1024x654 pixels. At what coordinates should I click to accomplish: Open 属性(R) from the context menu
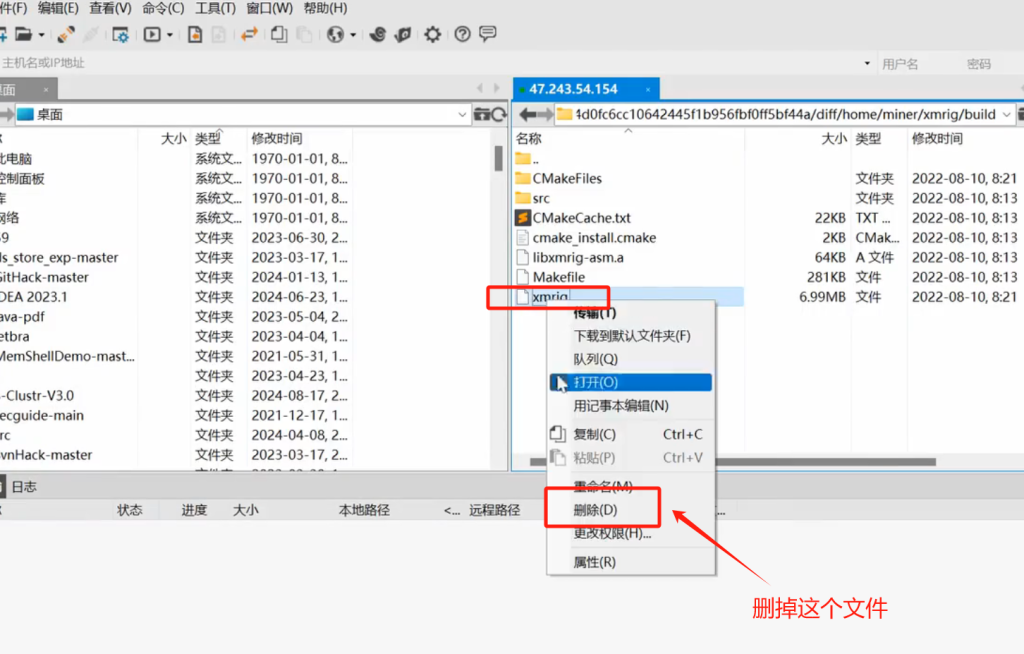click(x=631, y=562)
